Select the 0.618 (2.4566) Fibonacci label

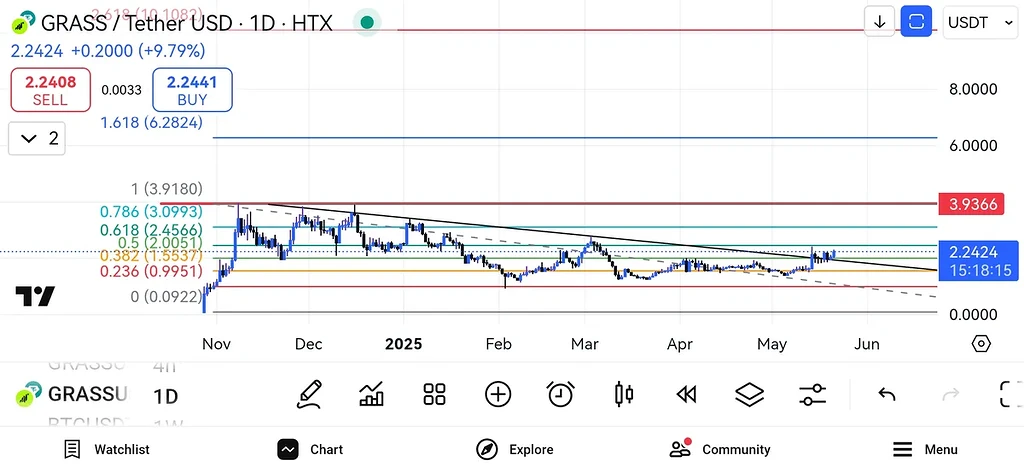(151, 230)
